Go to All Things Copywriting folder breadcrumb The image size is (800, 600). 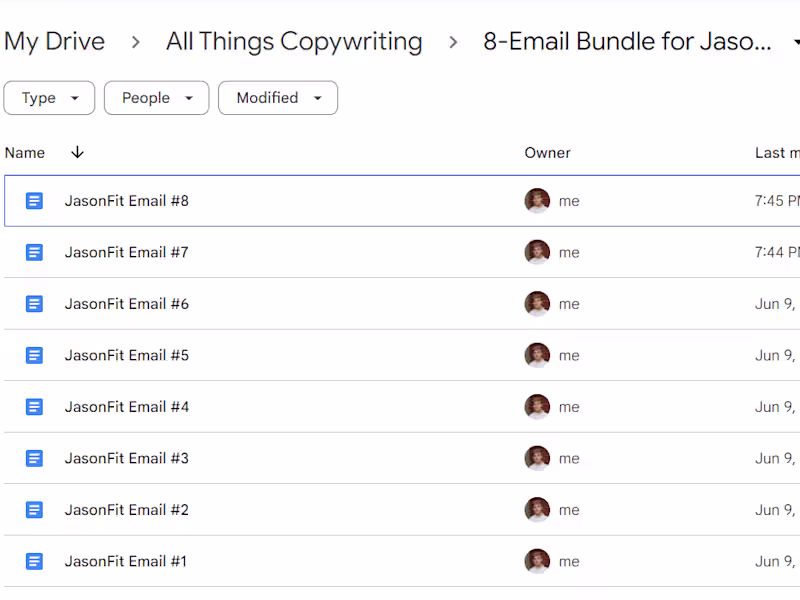294,42
